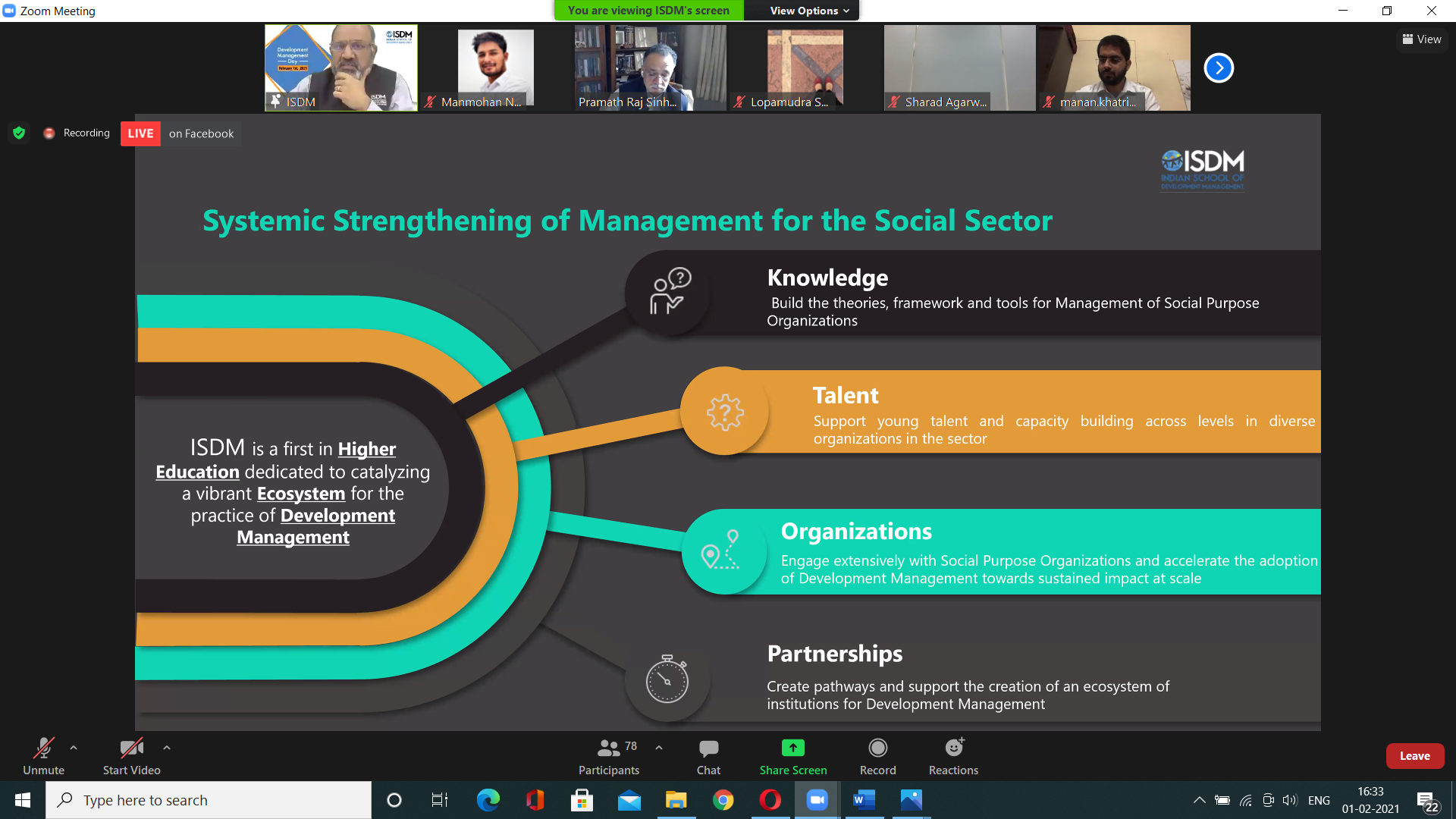Click the LIVE on Facebook indicator
The image size is (1456, 819).
point(140,133)
